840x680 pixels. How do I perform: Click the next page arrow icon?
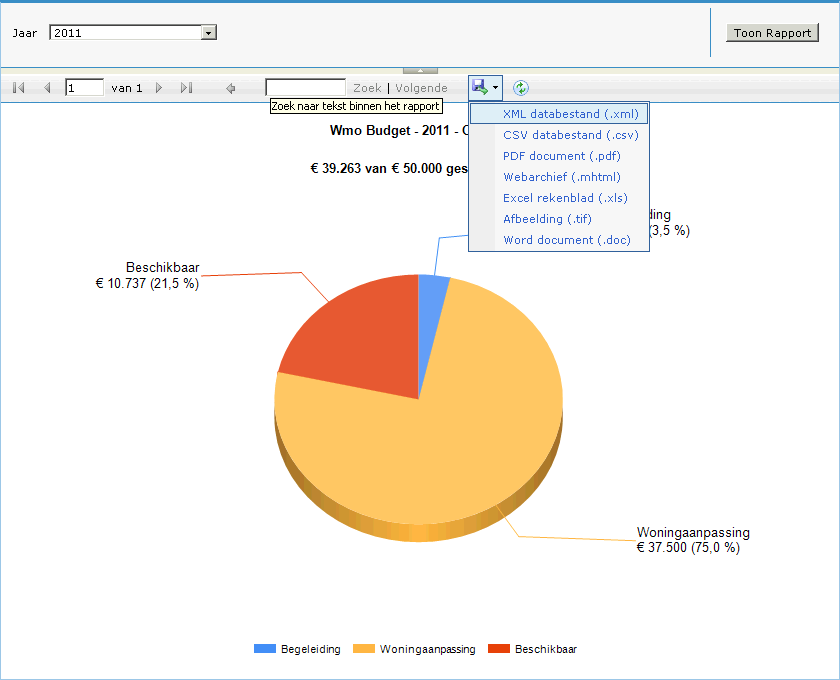tap(158, 87)
